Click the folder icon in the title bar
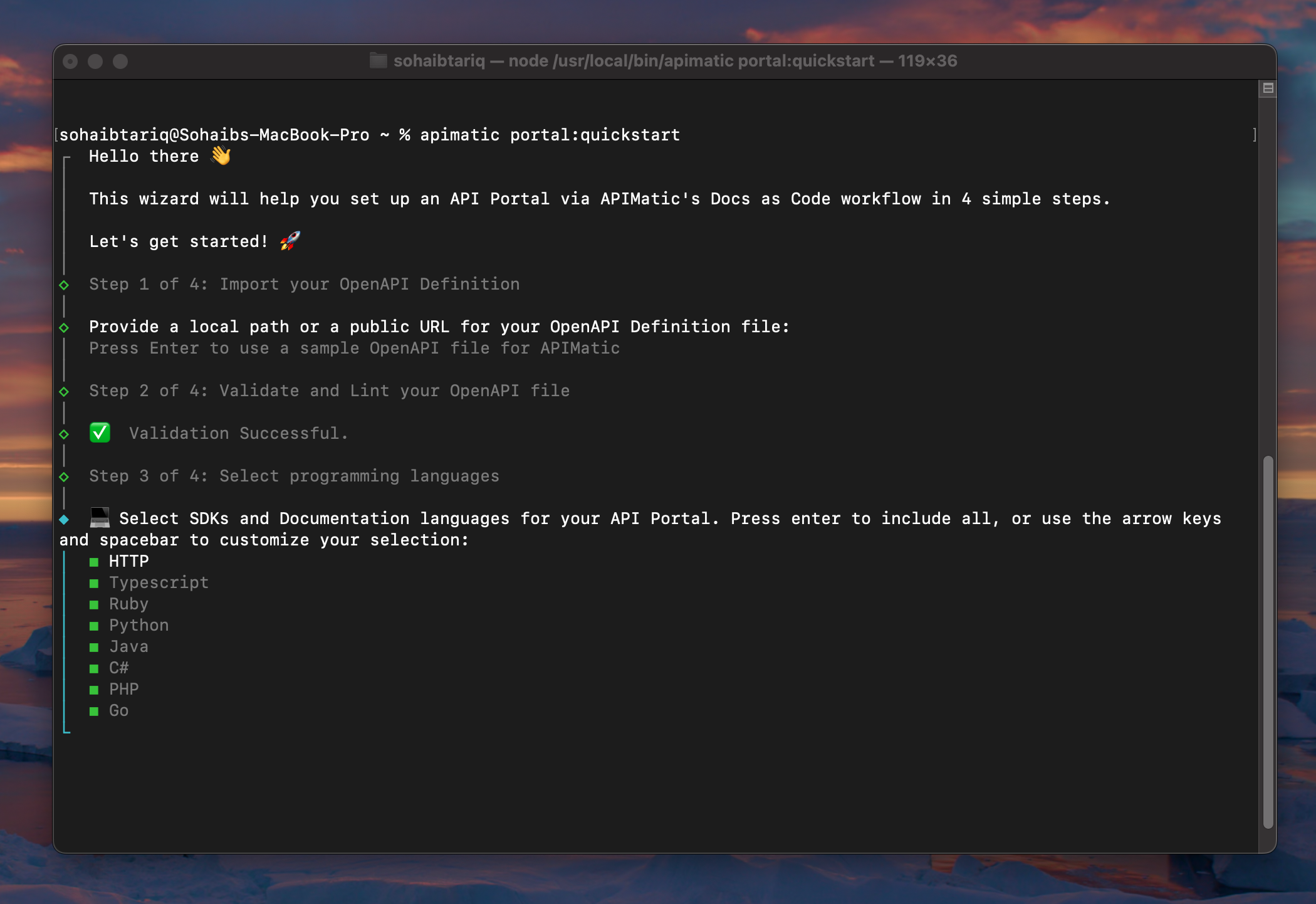The image size is (1316, 904). tap(378, 61)
